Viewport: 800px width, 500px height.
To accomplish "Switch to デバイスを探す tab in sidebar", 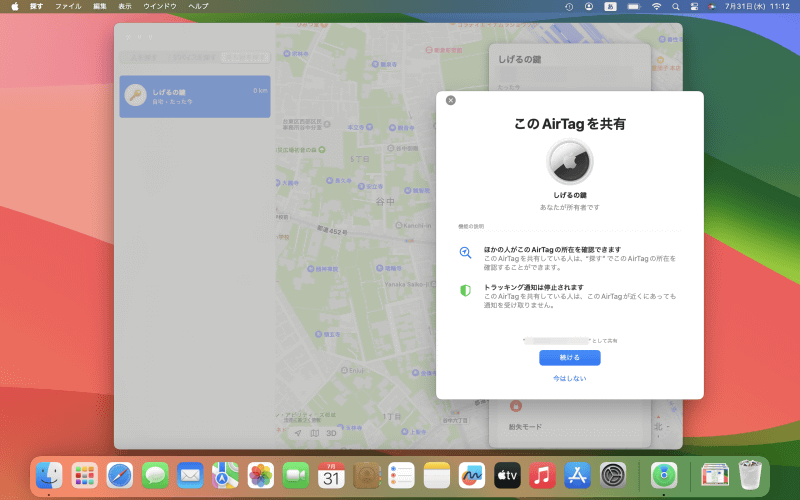I will [194, 58].
